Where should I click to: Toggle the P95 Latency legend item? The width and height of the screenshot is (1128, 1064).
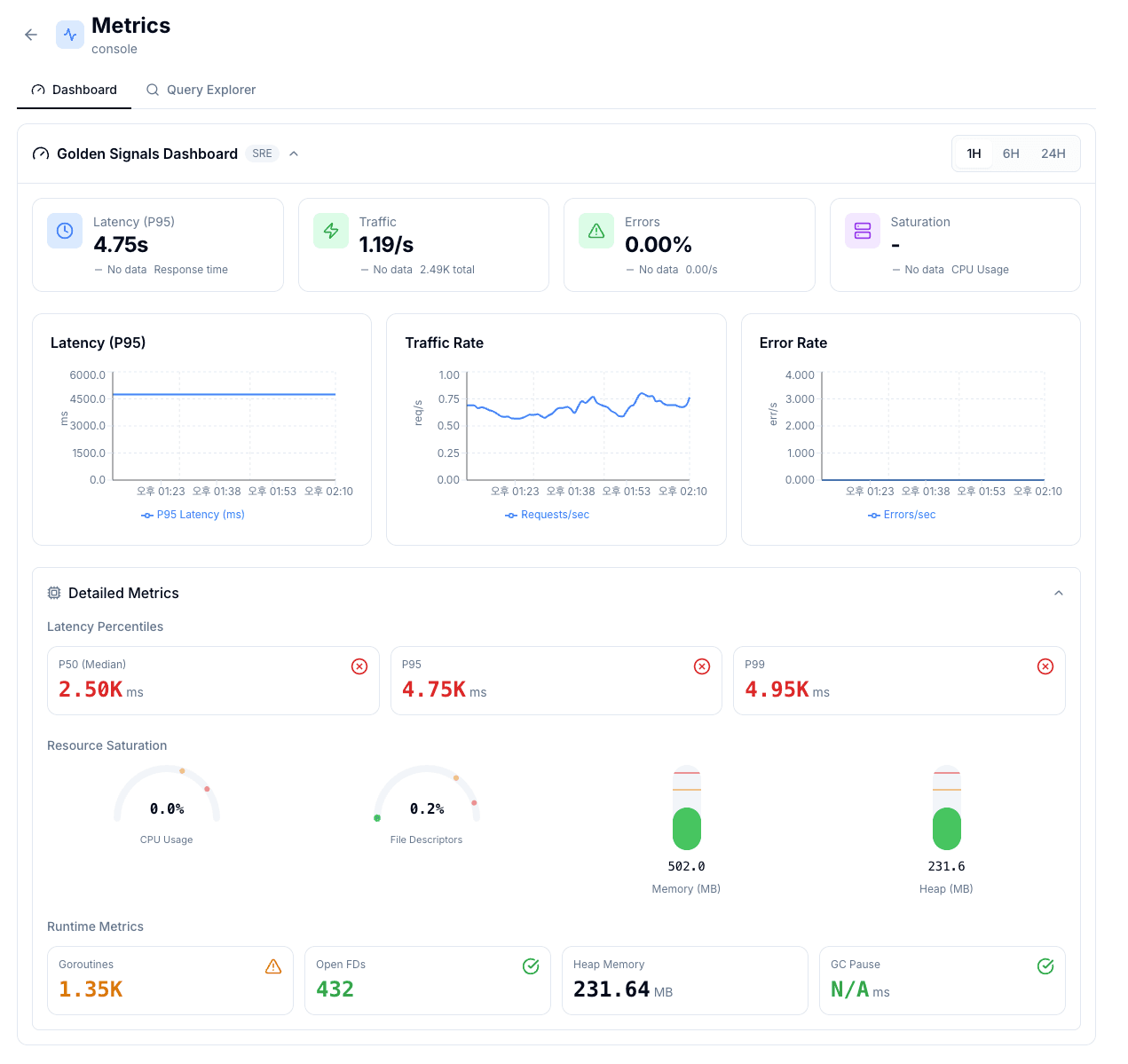pyautogui.click(x=193, y=515)
